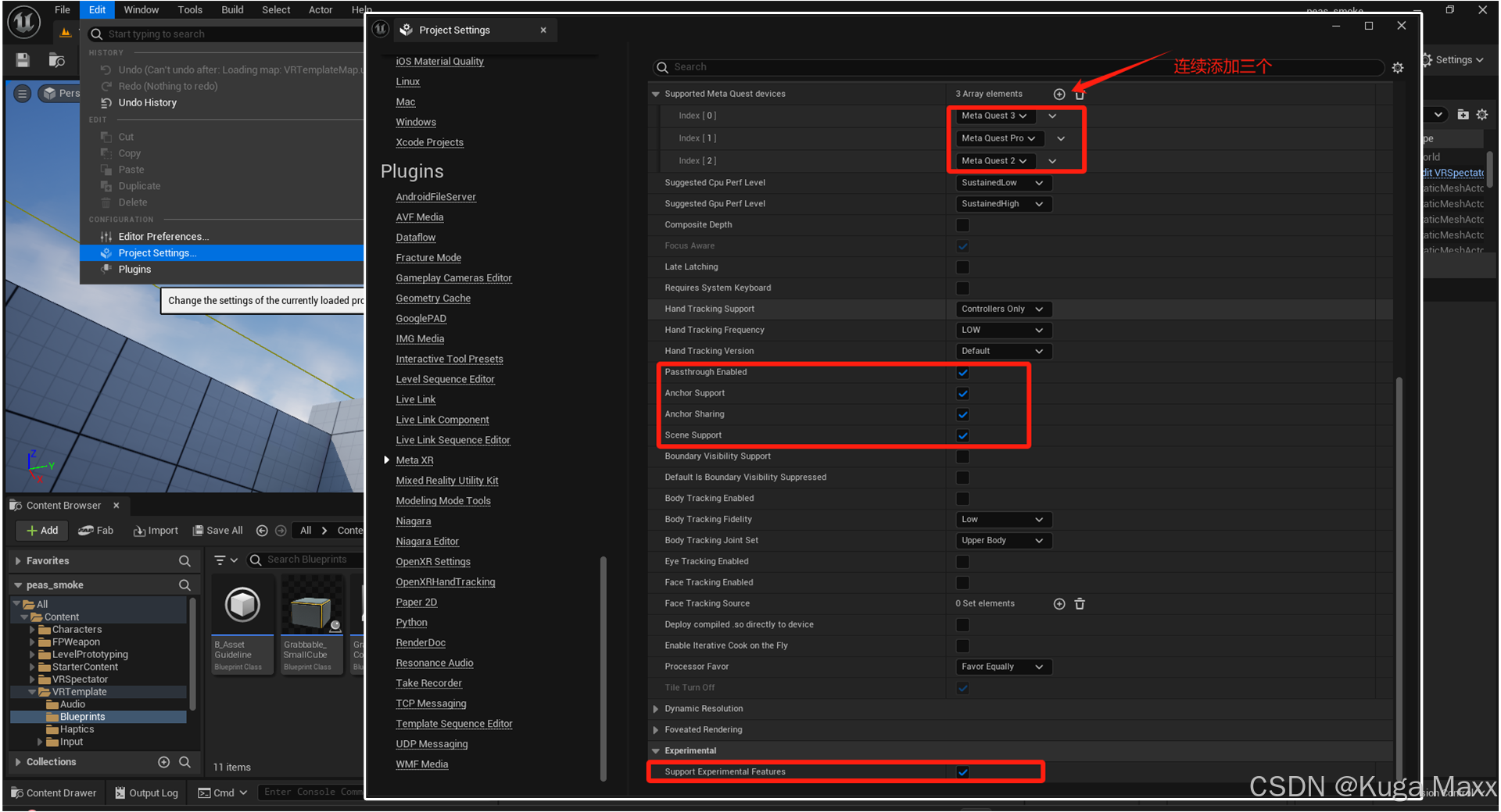
Task: Open Outliner settings gear icon
Action: (x=1482, y=114)
